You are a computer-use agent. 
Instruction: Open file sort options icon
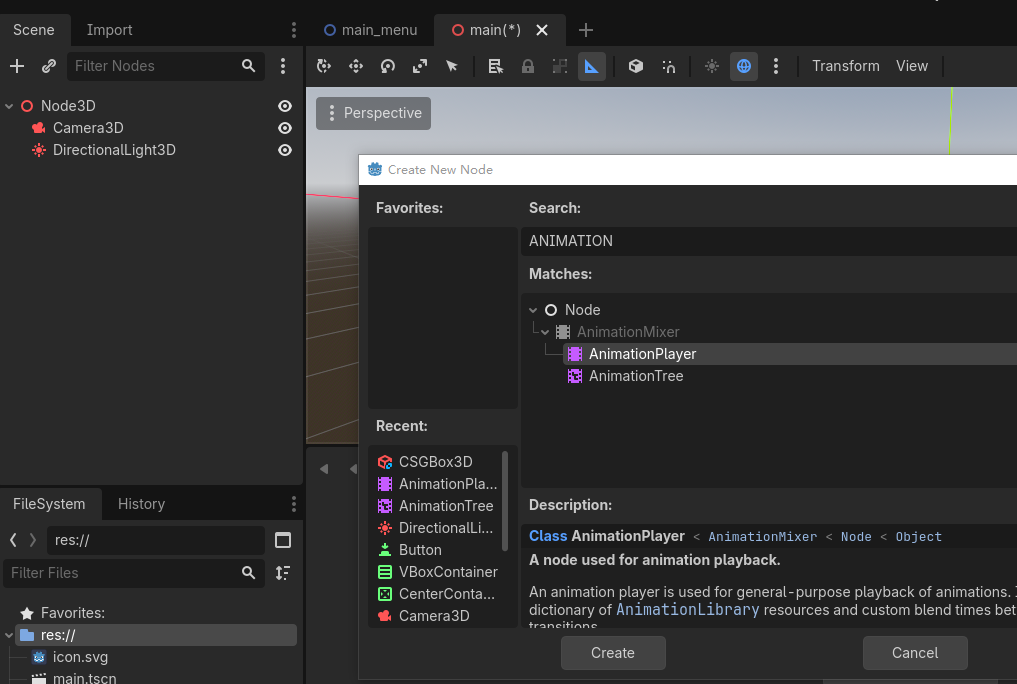click(x=283, y=573)
